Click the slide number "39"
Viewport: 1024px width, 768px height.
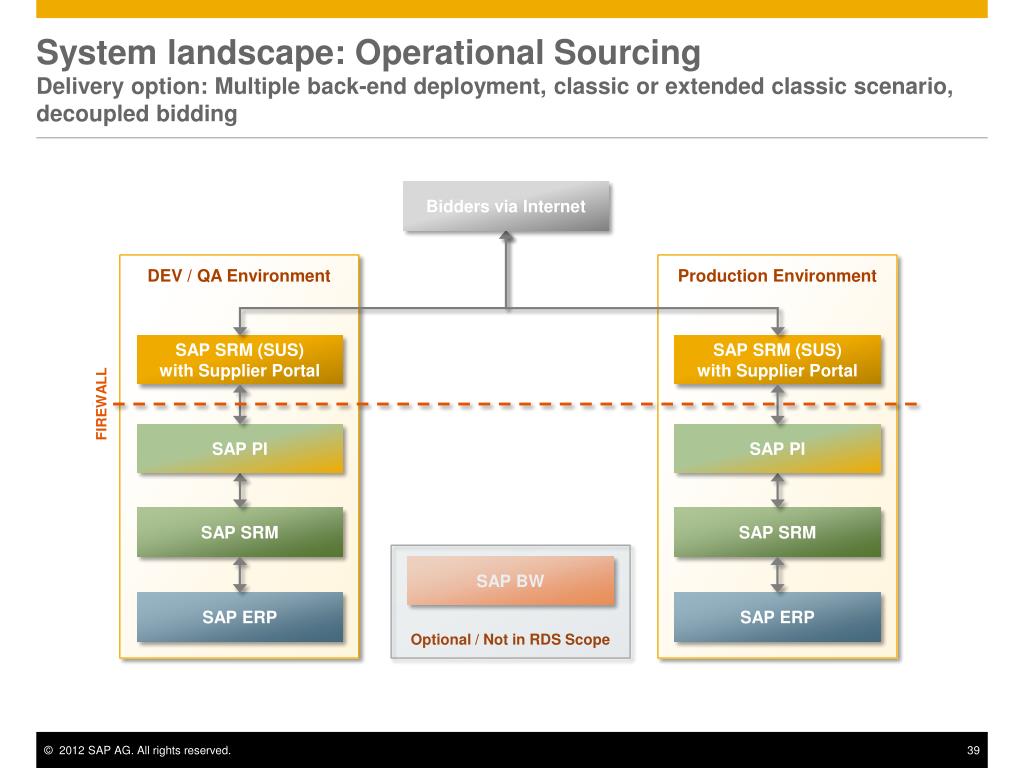coord(973,750)
